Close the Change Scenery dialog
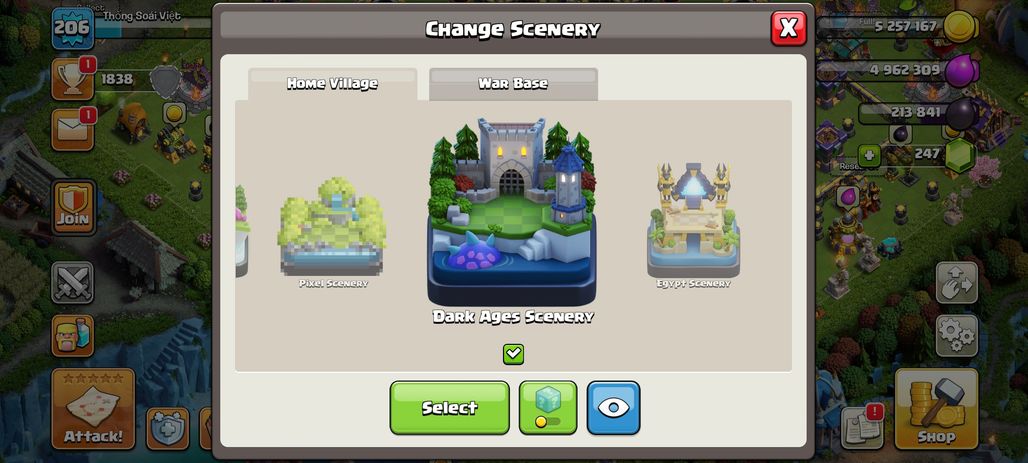Image resolution: width=1028 pixels, height=463 pixels. pyautogui.click(x=789, y=28)
